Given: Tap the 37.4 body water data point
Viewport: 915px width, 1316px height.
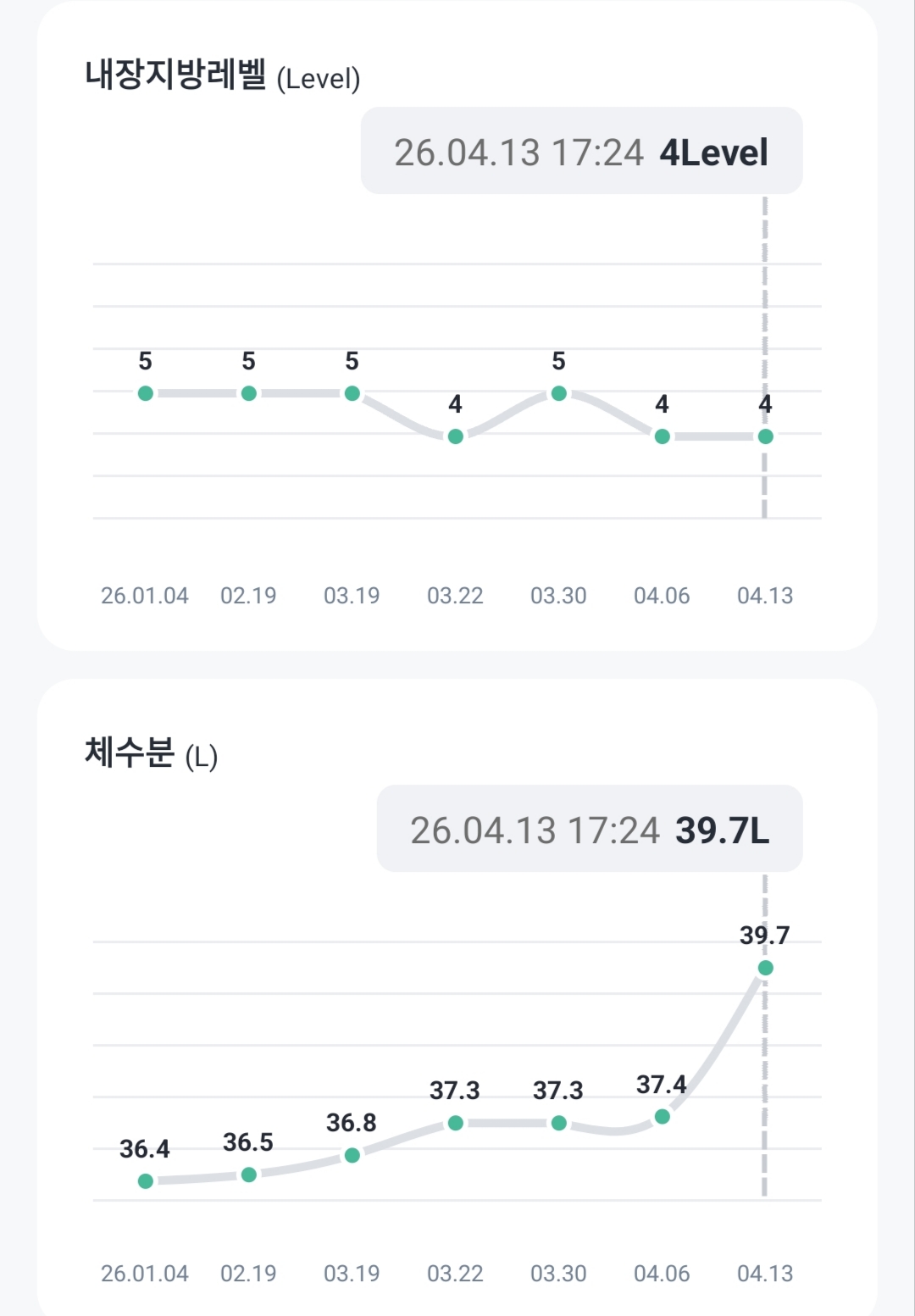Looking at the screenshot, I should pos(663,1117).
